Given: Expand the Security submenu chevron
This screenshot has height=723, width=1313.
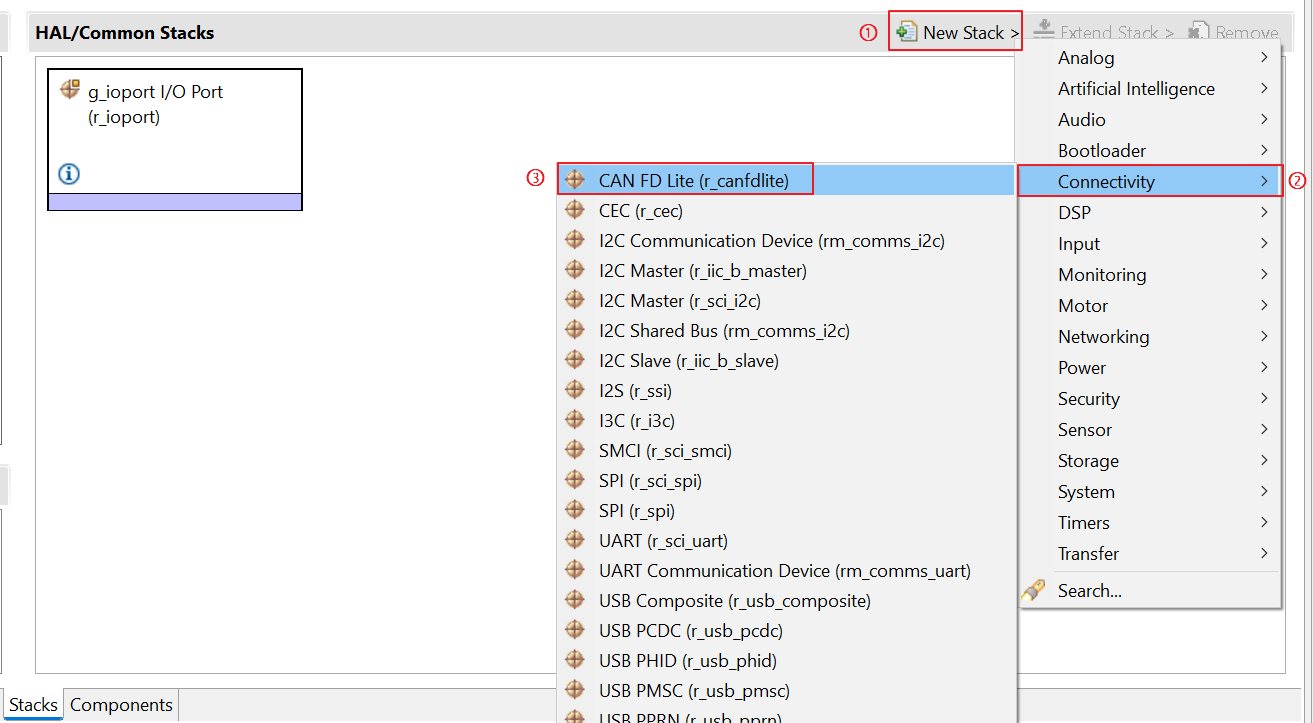Looking at the screenshot, I should point(1264,398).
